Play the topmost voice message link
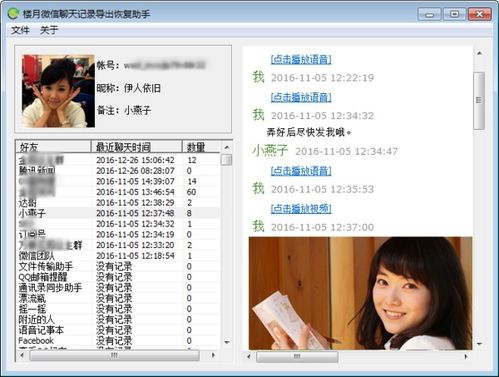 [301, 60]
